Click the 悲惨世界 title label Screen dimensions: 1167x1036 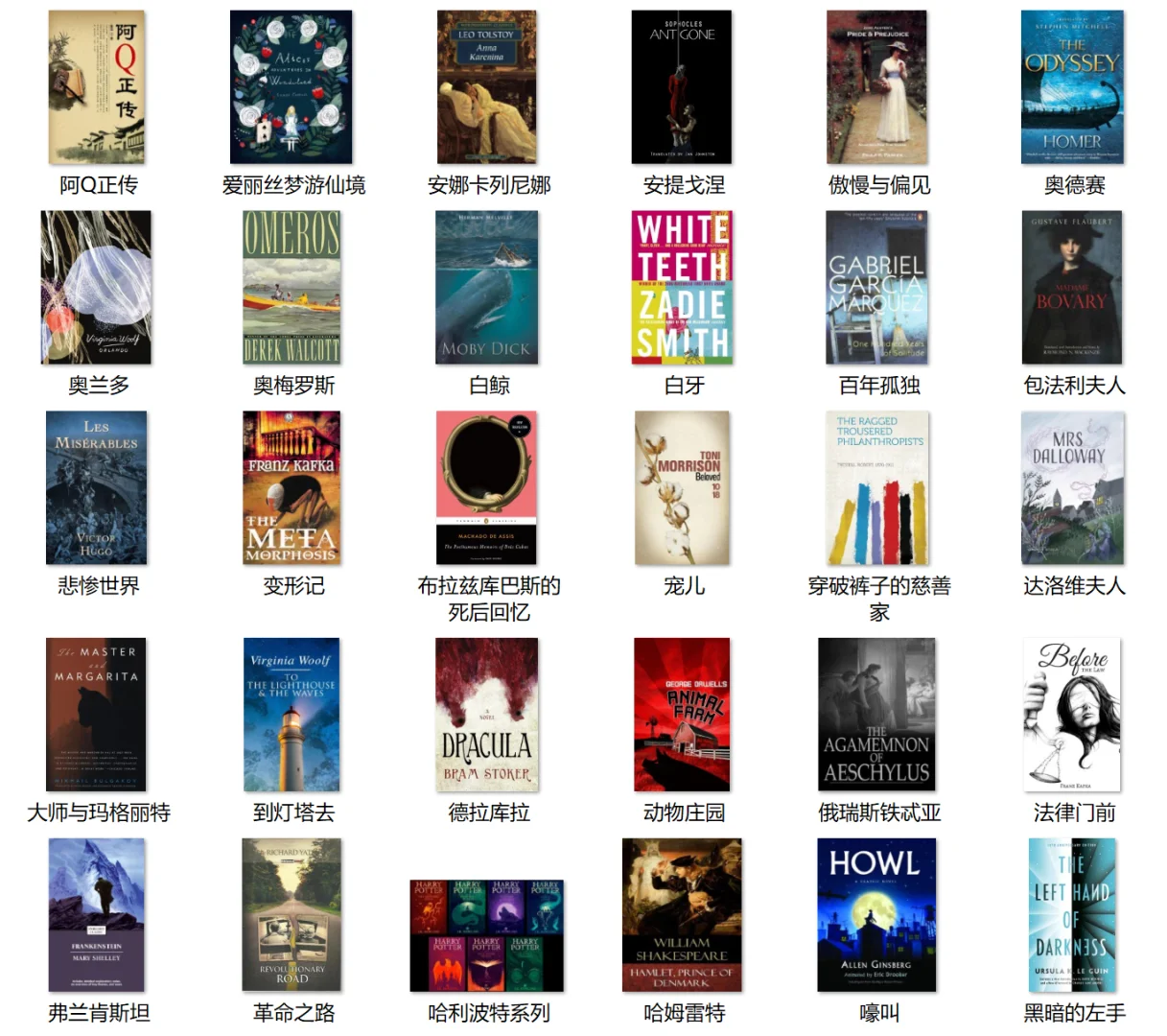[x=98, y=586]
